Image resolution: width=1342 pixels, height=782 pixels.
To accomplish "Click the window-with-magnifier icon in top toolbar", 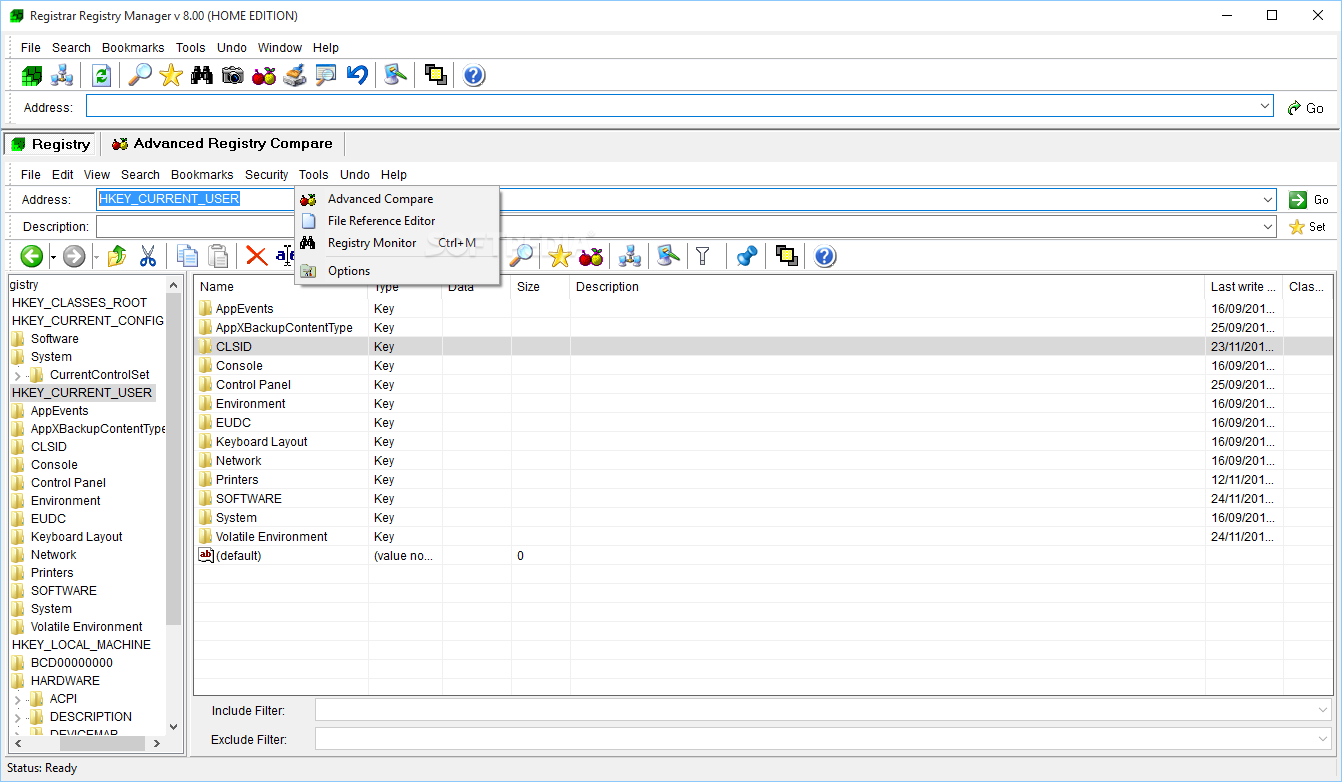I will pyautogui.click(x=326, y=75).
